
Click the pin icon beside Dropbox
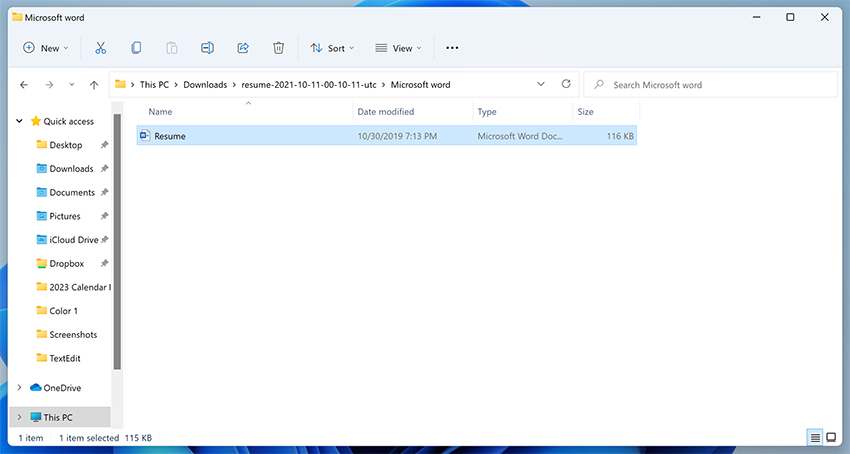click(104, 264)
